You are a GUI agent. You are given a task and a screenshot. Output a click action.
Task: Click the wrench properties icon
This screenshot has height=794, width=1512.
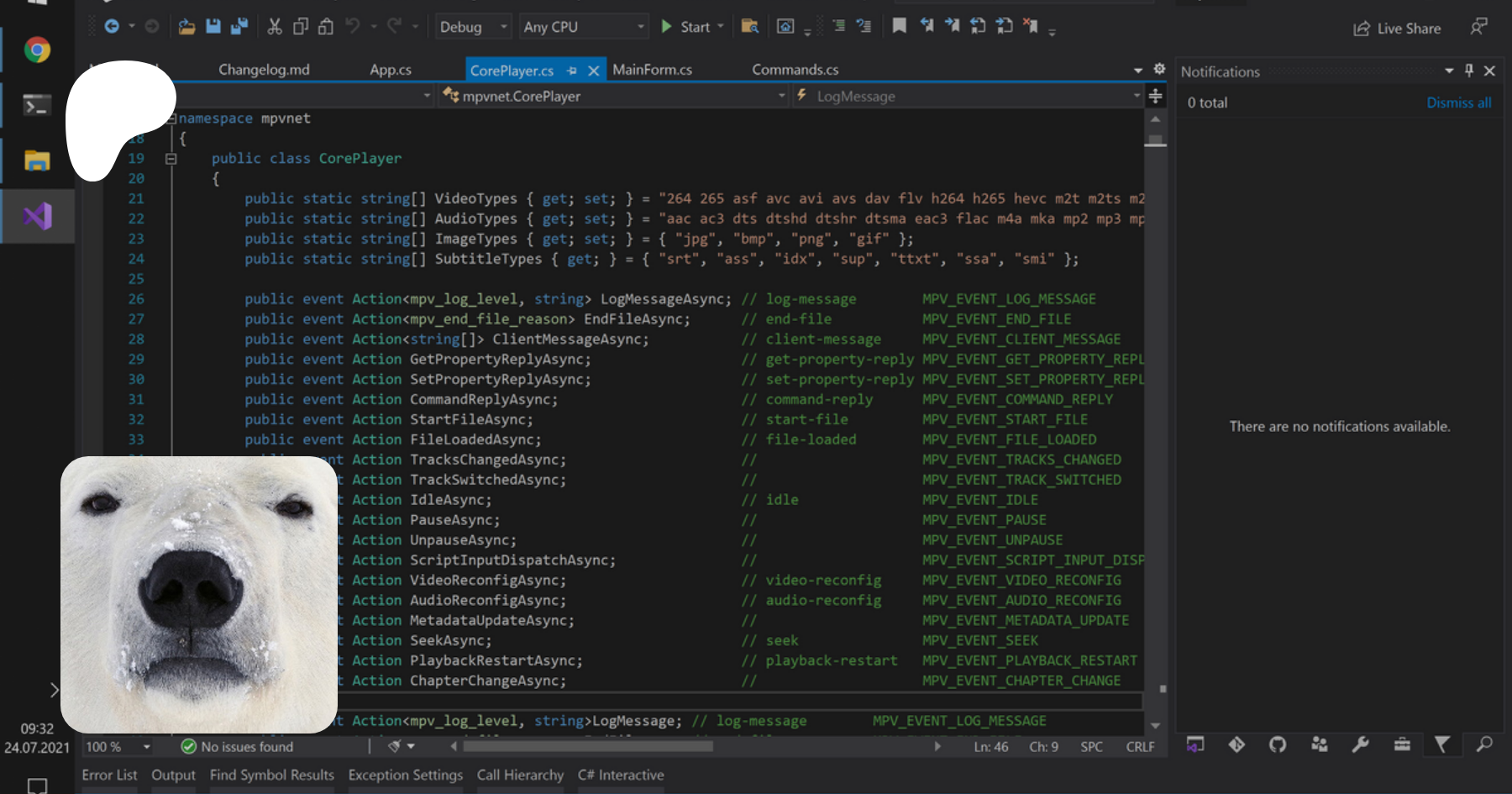click(x=1360, y=744)
